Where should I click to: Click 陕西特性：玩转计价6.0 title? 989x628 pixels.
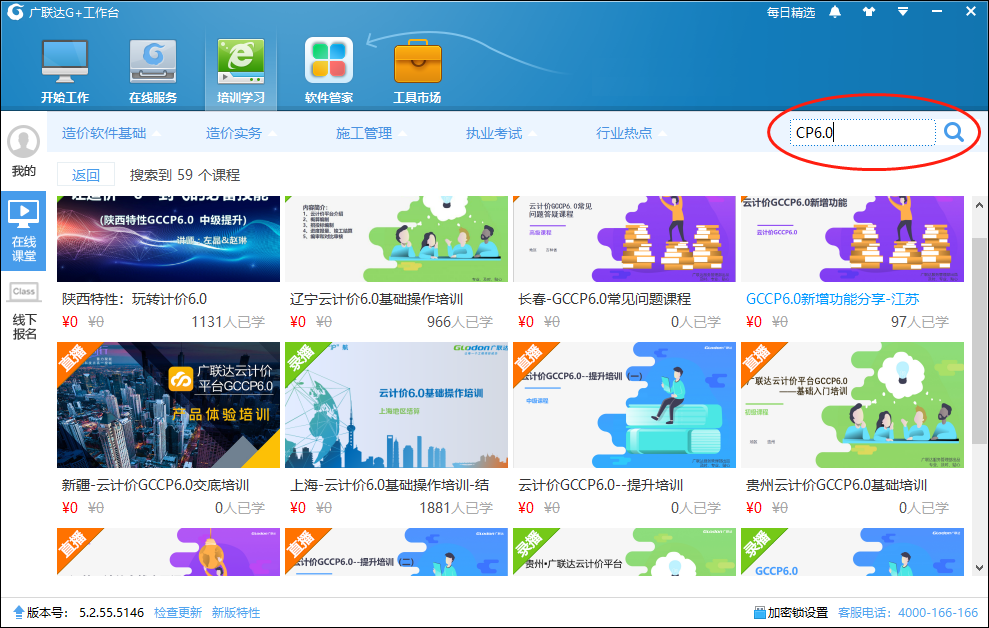(134, 299)
